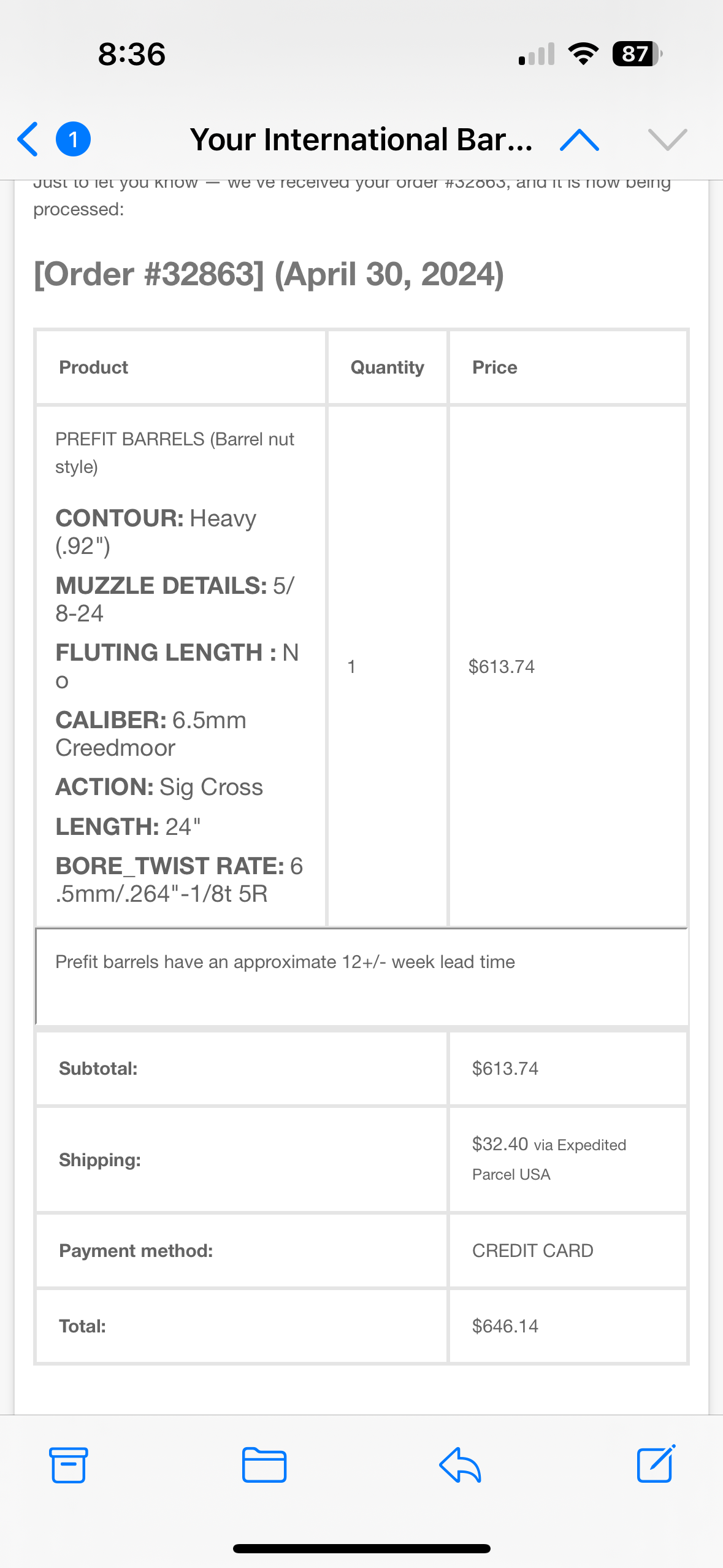Tap the 8:36 clock in status bar
This screenshot has height=1568, width=723.
tap(132, 54)
